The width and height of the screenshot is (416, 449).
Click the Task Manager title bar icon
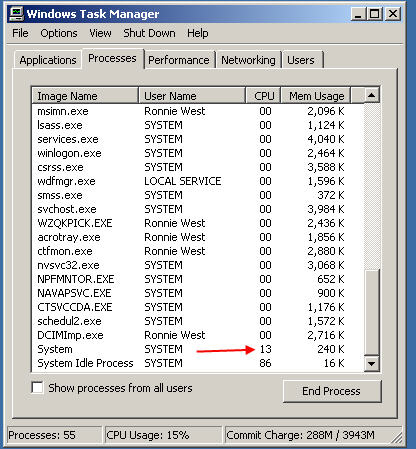click(x=16, y=14)
